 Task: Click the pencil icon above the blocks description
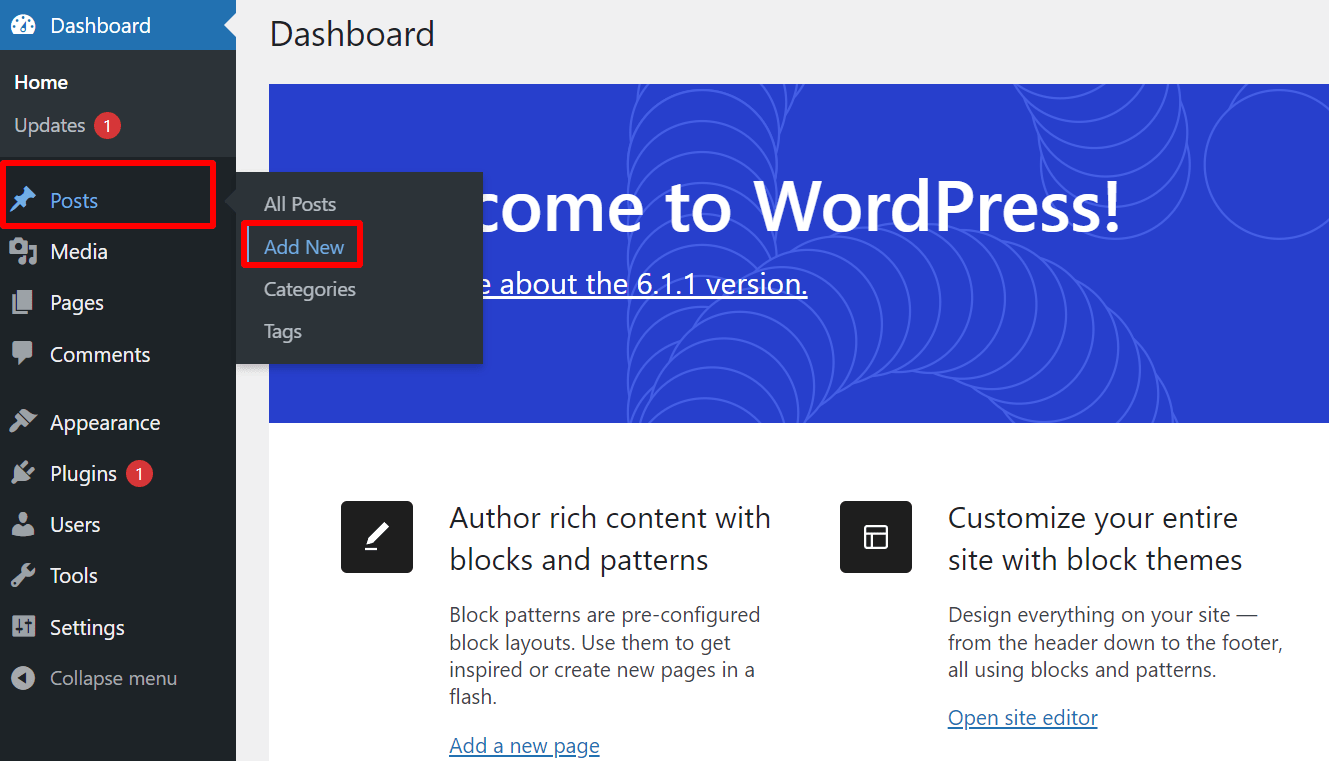click(377, 537)
